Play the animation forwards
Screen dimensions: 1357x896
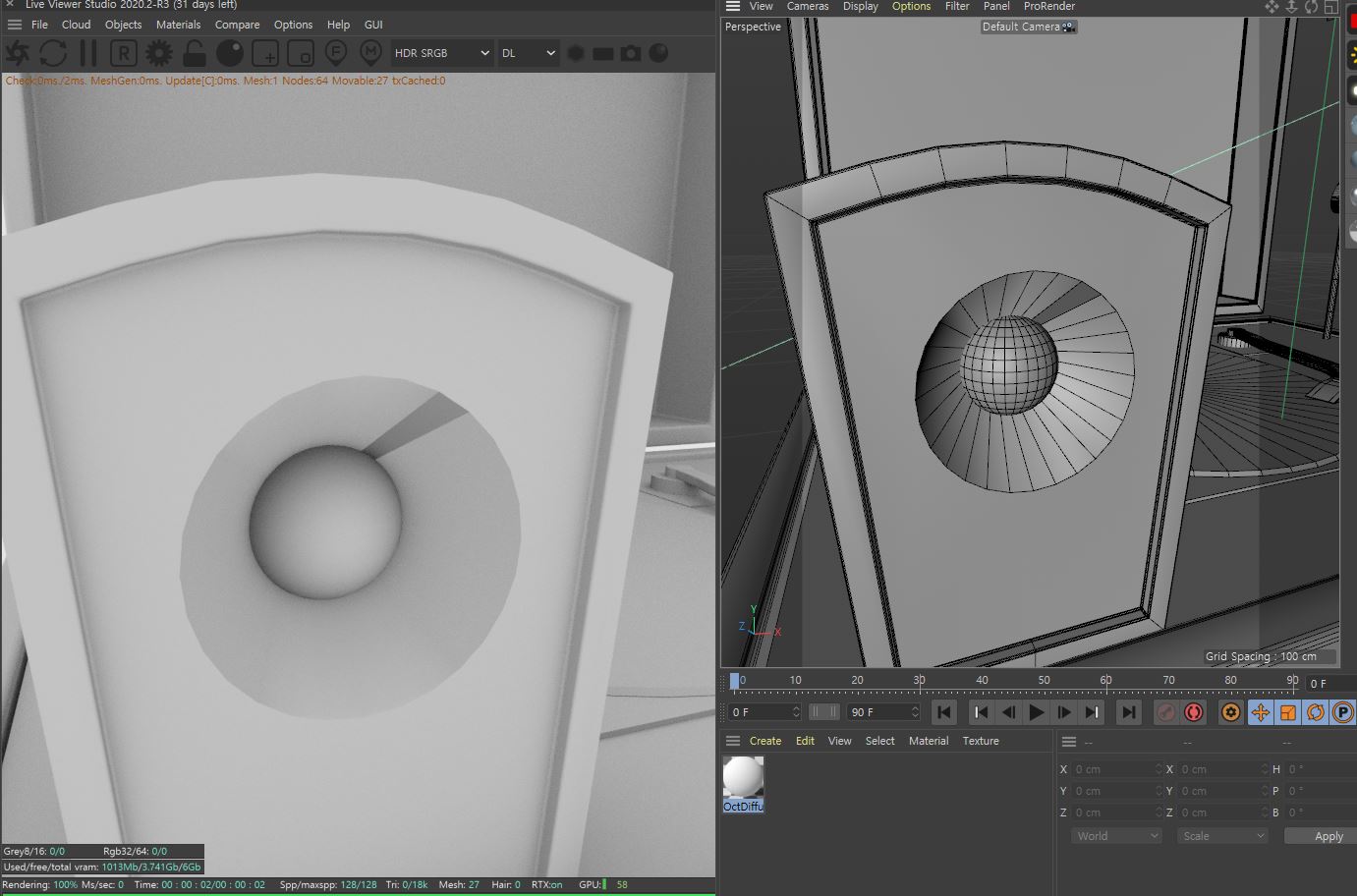[x=1036, y=712]
